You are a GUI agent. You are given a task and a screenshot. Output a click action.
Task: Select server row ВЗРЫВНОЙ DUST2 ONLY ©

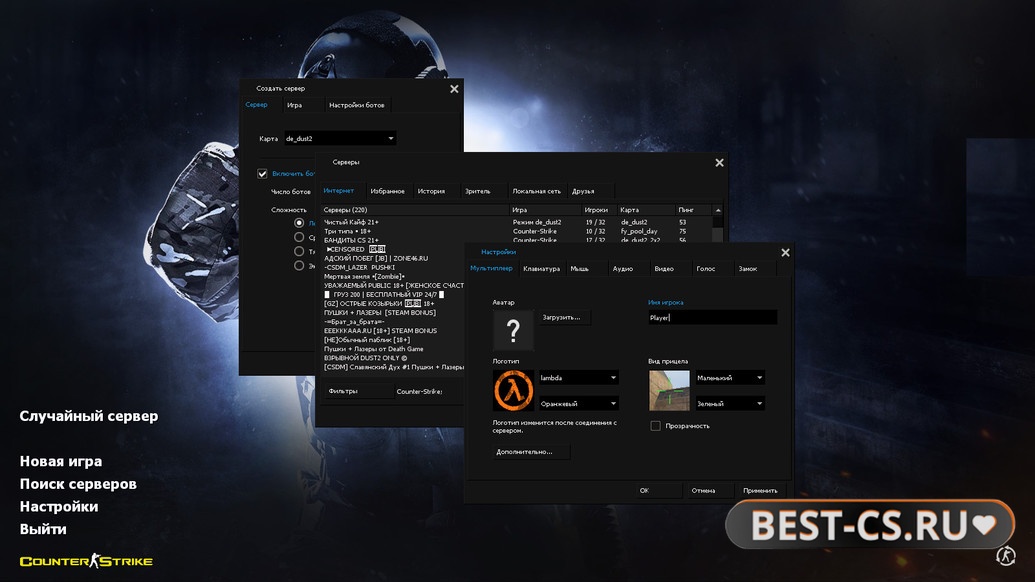click(393, 358)
